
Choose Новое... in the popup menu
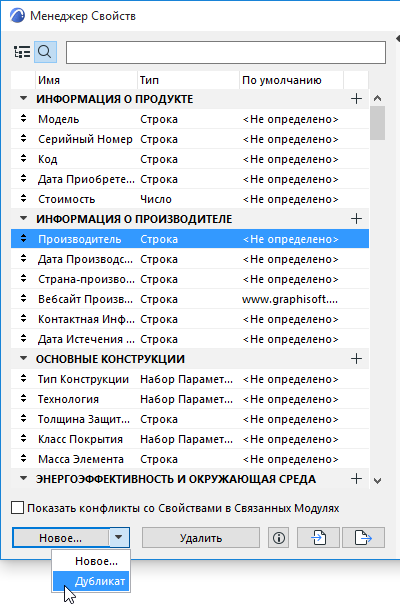coord(91,561)
